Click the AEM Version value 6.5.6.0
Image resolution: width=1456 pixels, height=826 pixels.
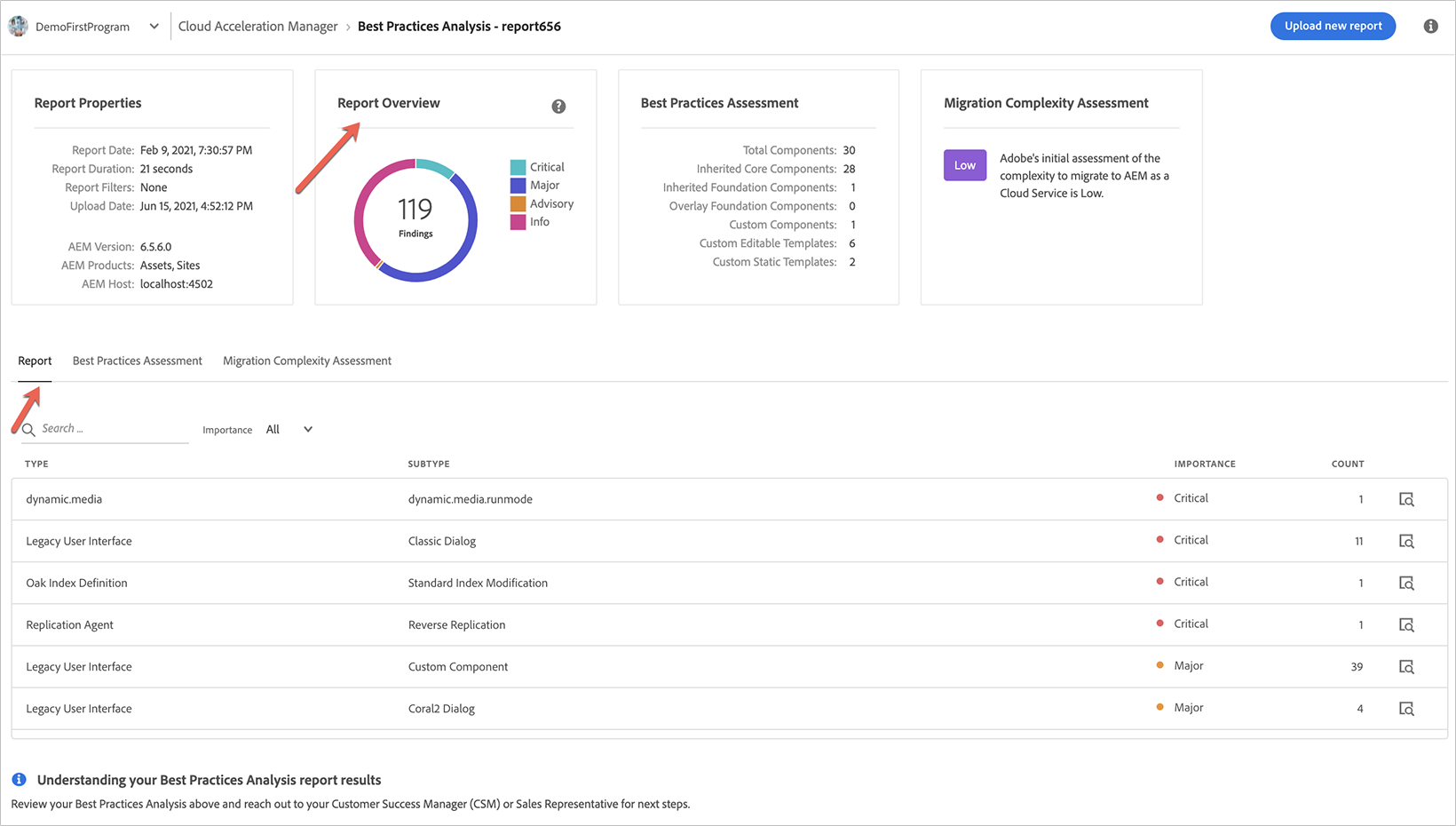pos(155,247)
